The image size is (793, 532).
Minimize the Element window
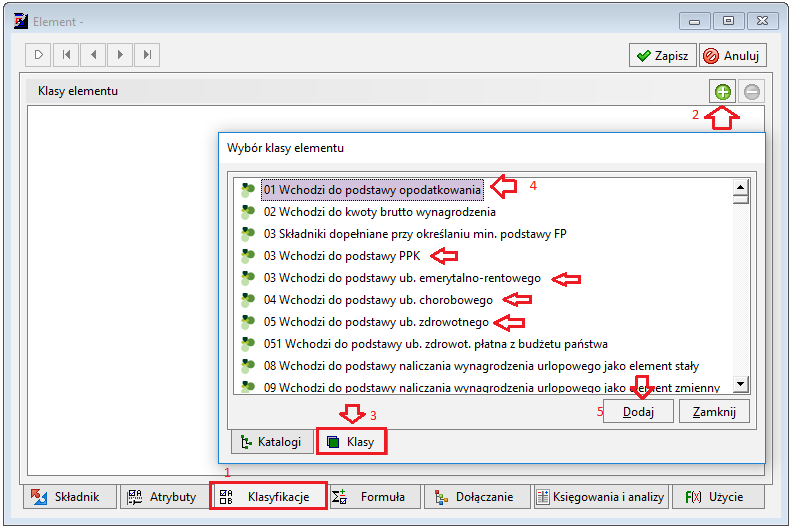[x=694, y=21]
